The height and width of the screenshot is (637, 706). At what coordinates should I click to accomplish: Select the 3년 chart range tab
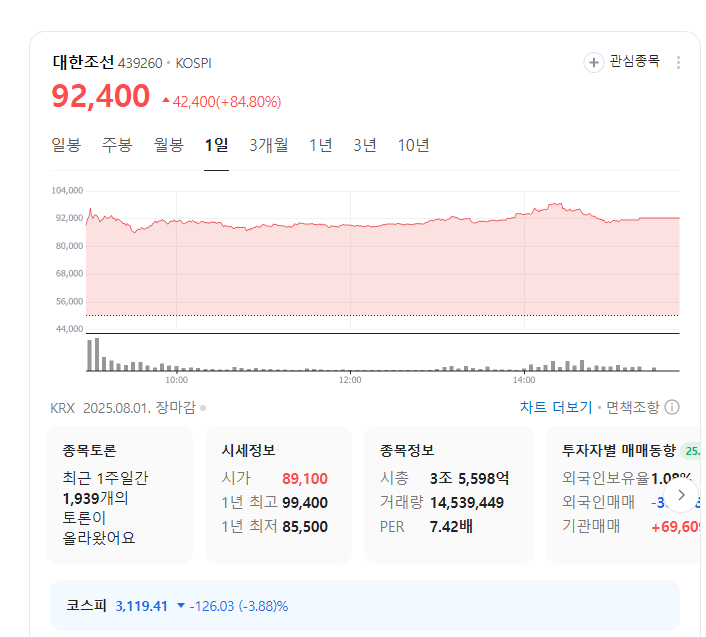point(365,145)
